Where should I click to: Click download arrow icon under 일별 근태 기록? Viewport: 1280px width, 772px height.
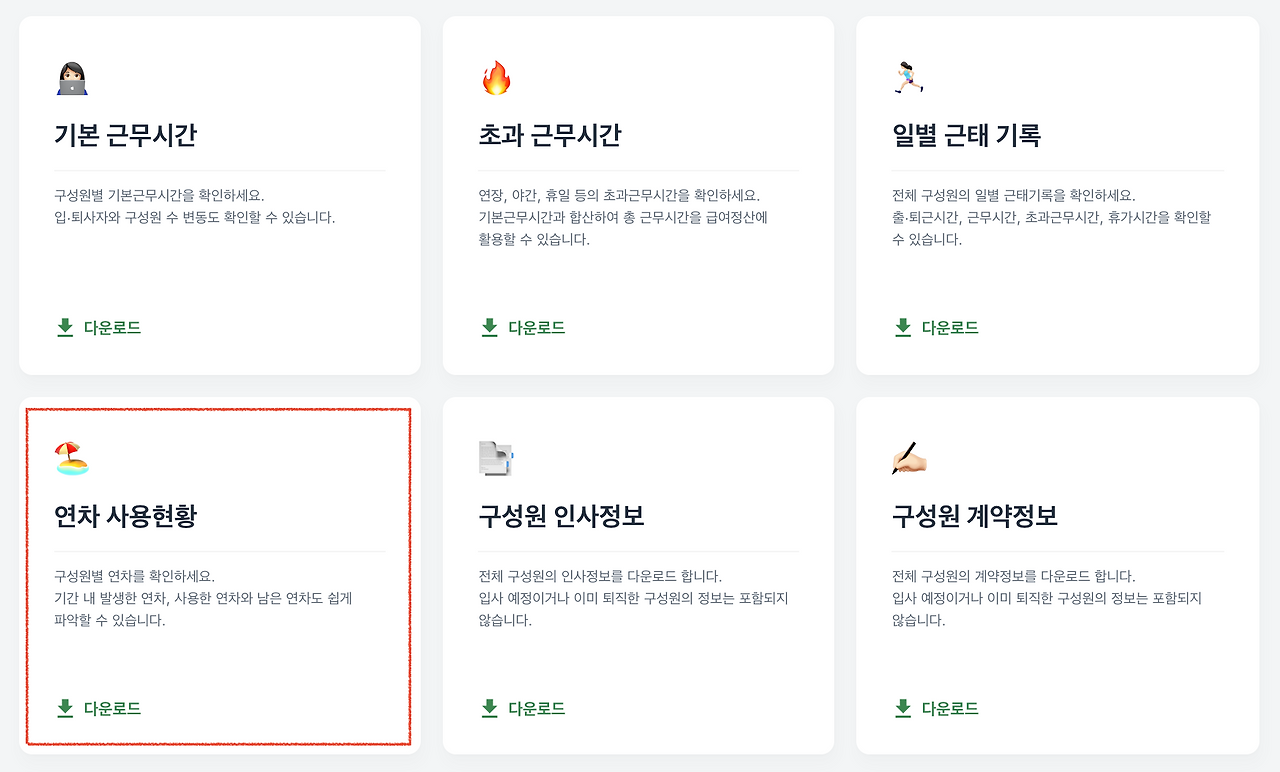coord(902,327)
